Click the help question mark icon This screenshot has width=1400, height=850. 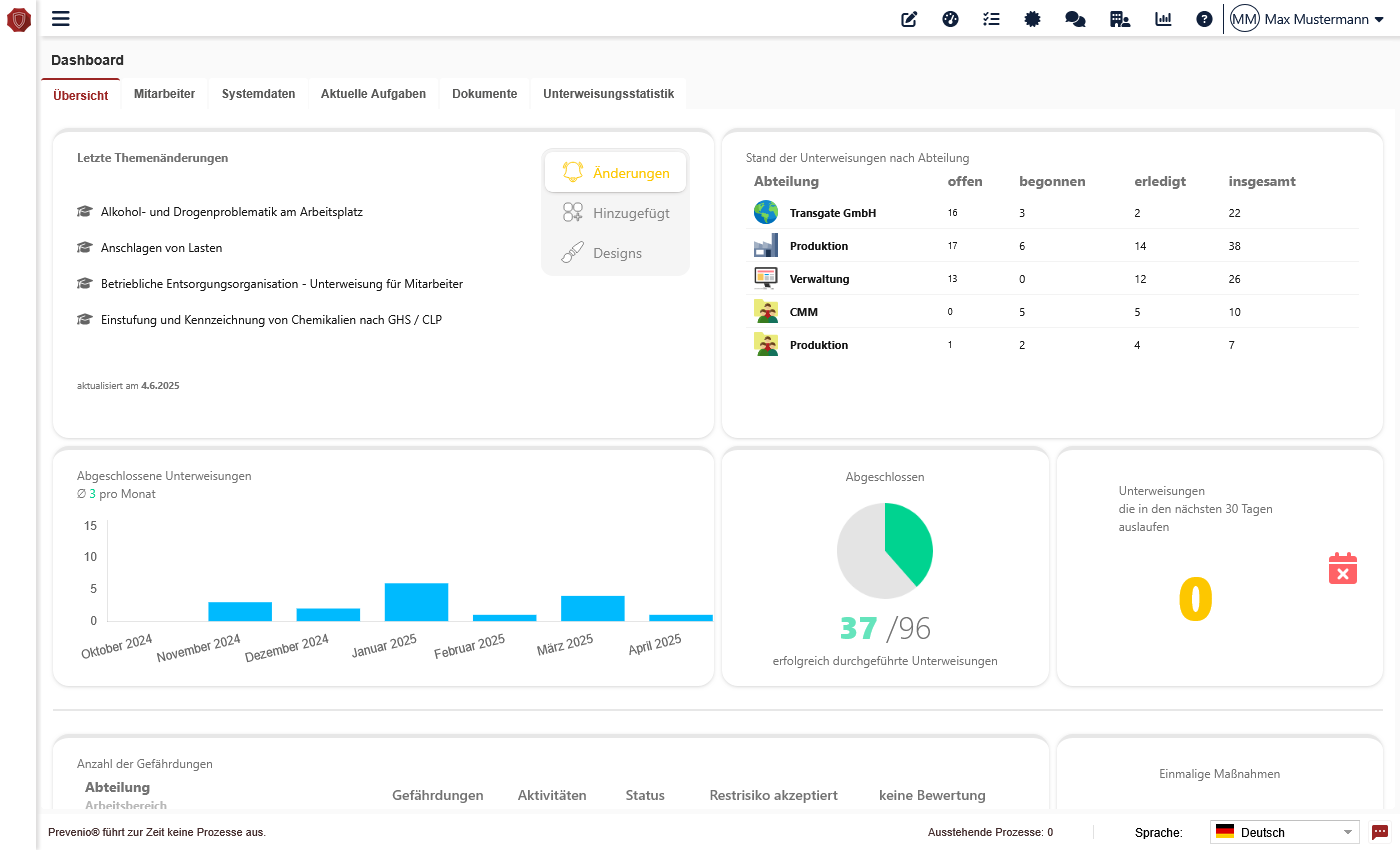pos(1204,19)
